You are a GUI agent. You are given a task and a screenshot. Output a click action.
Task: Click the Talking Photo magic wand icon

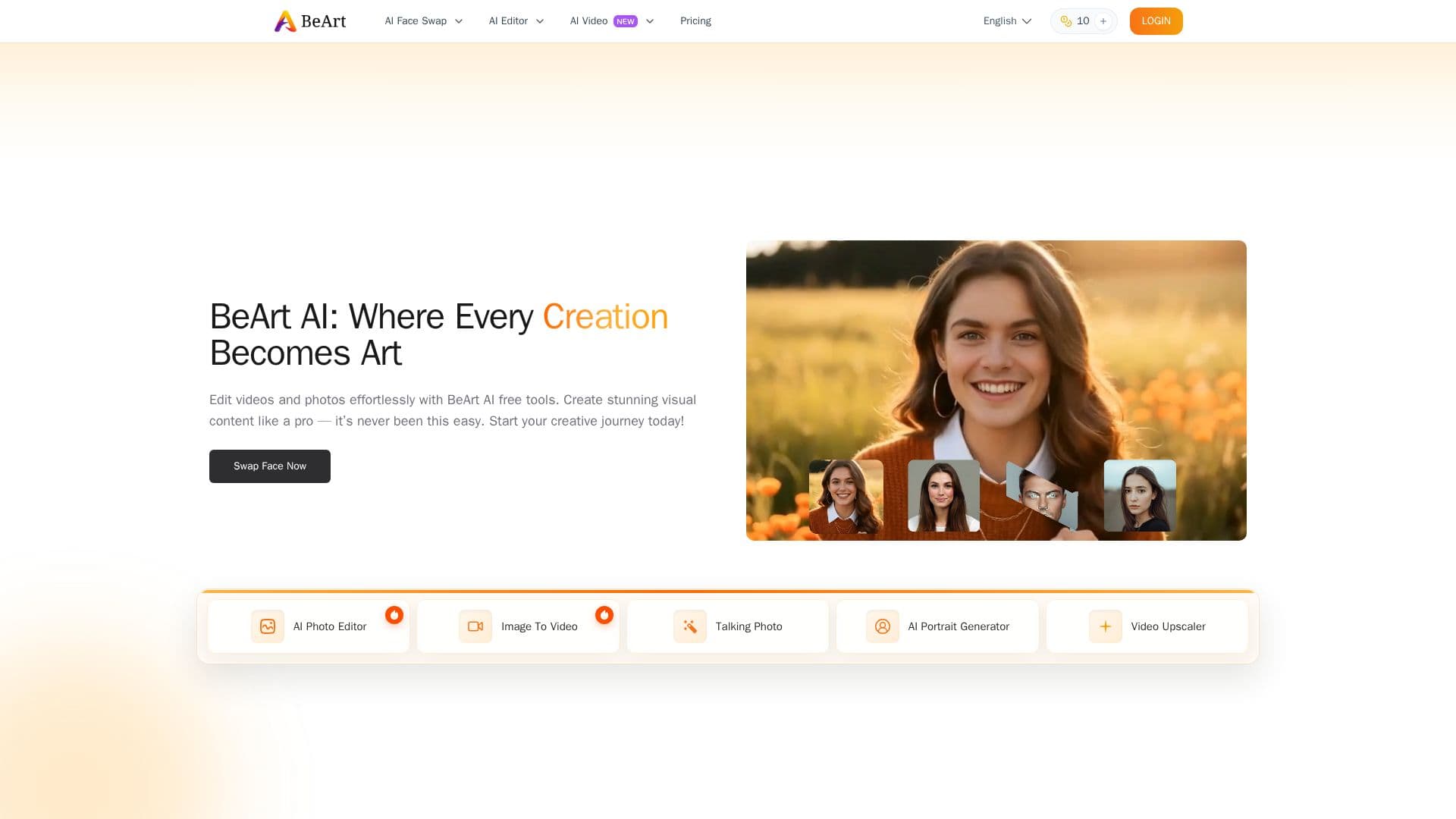pyautogui.click(x=690, y=626)
